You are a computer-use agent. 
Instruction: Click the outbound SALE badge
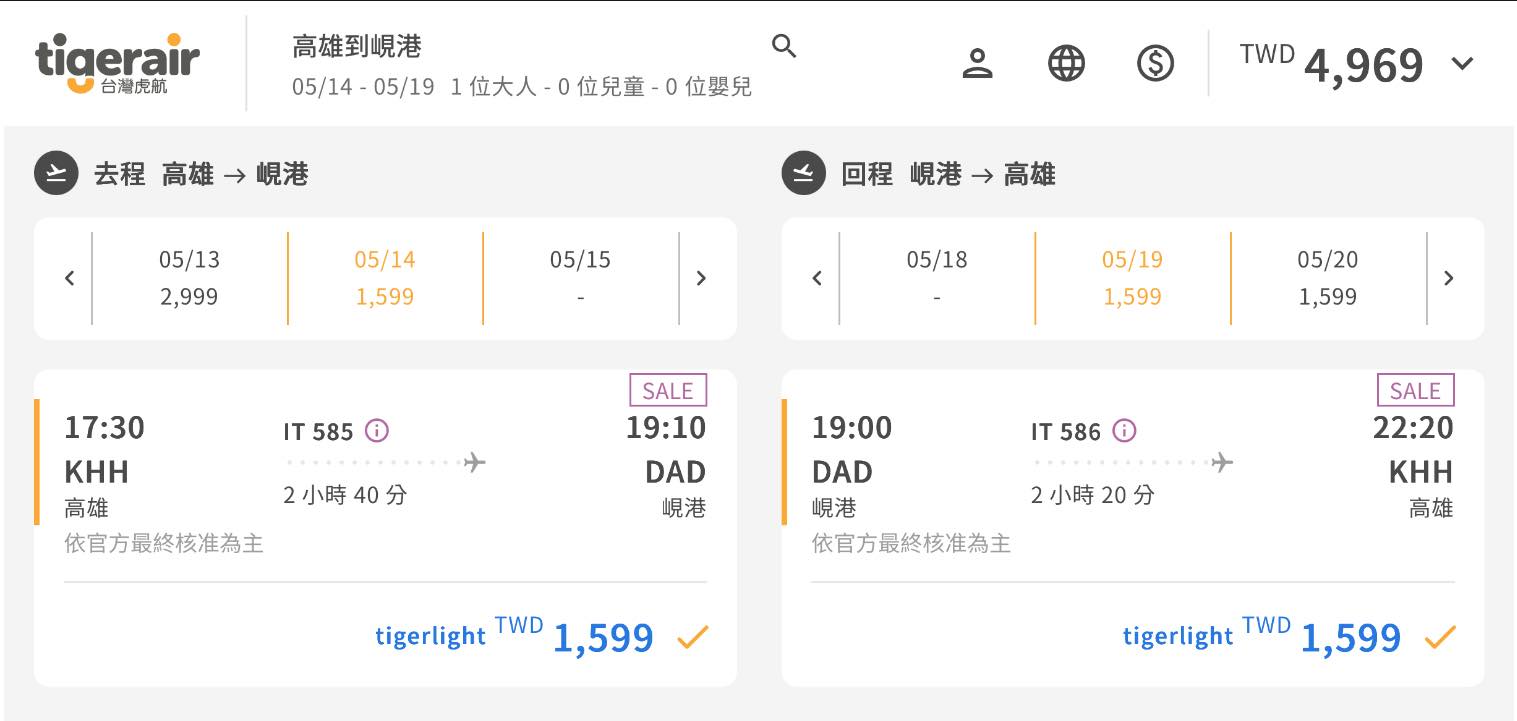(667, 390)
